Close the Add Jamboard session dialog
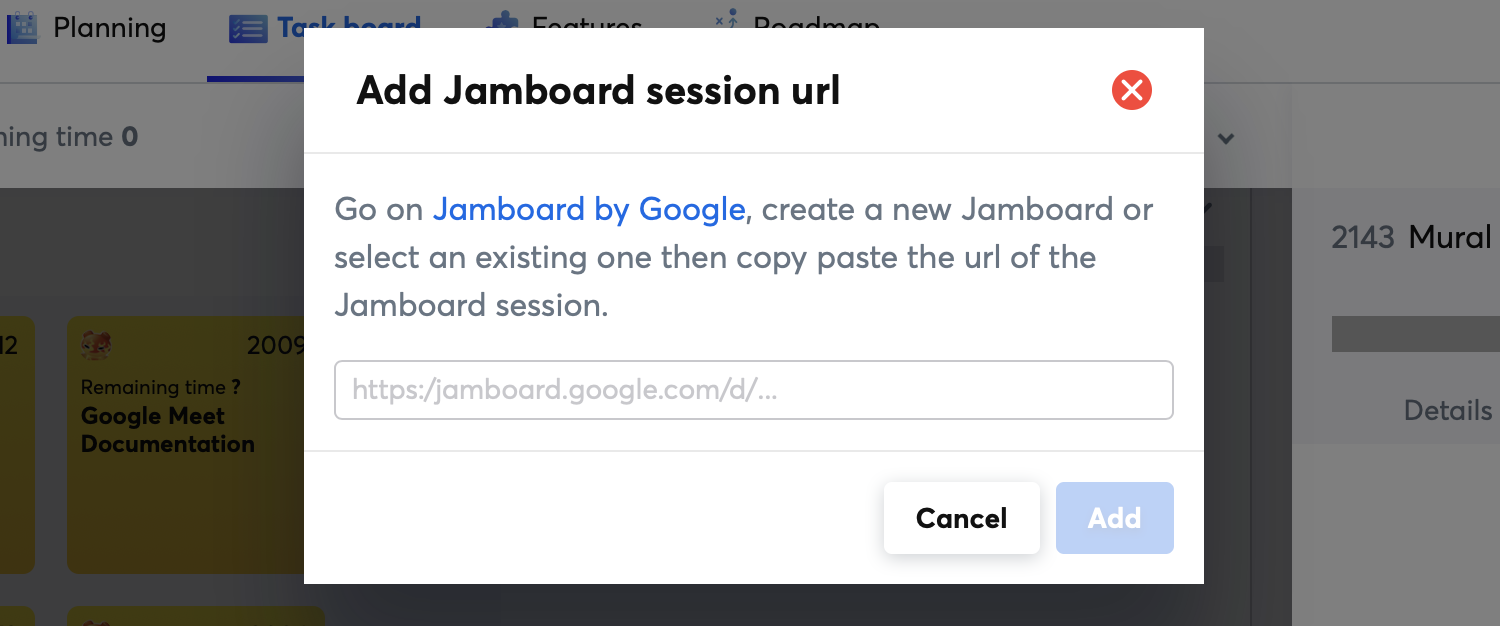The width and height of the screenshot is (1500, 626). (1131, 90)
